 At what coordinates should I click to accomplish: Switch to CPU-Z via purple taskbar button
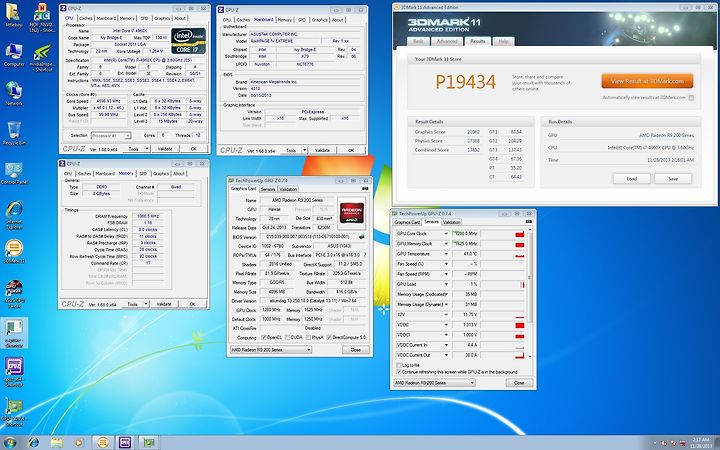[x=125, y=443]
